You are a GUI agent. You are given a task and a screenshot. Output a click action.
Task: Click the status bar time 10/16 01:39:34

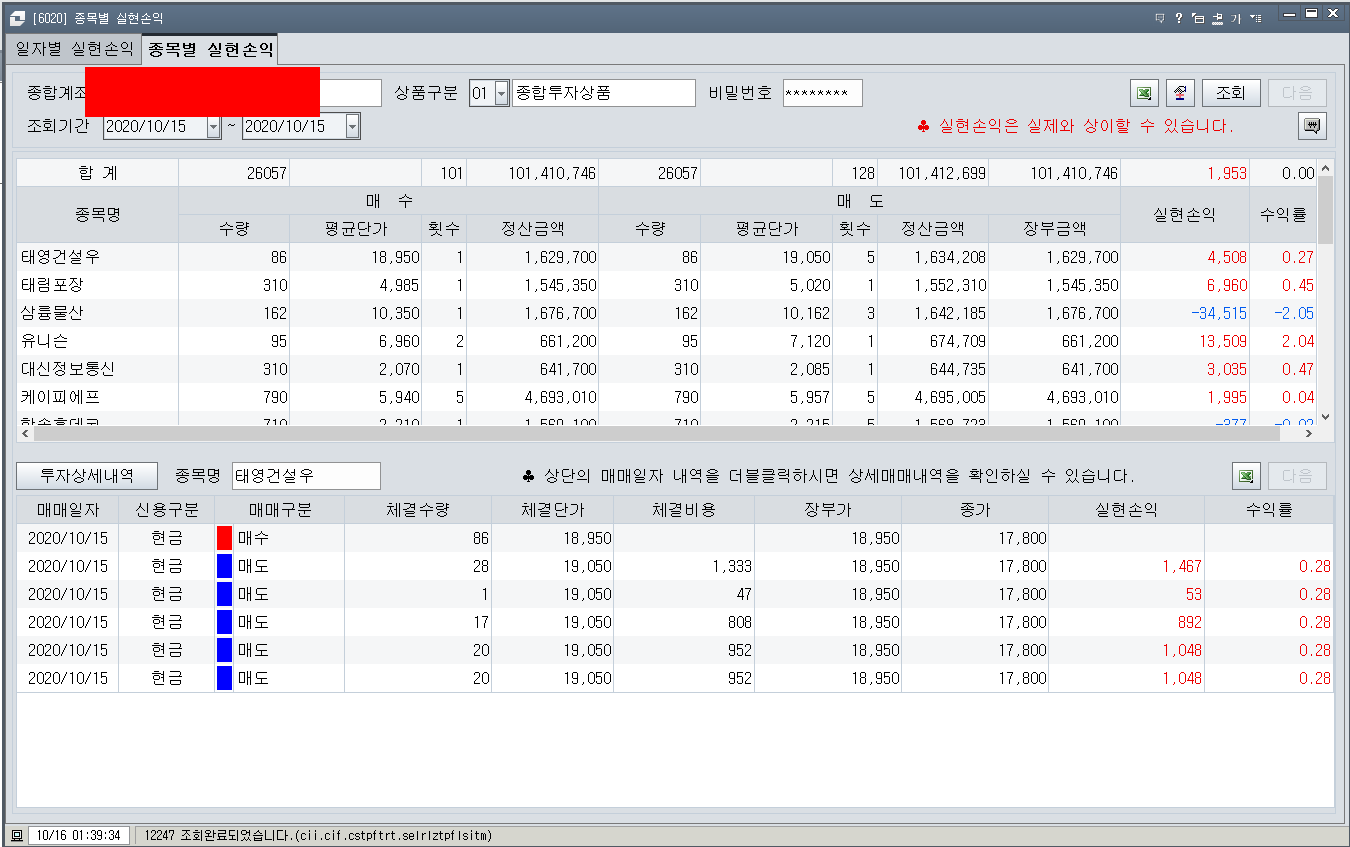click(x=79, y=835)
